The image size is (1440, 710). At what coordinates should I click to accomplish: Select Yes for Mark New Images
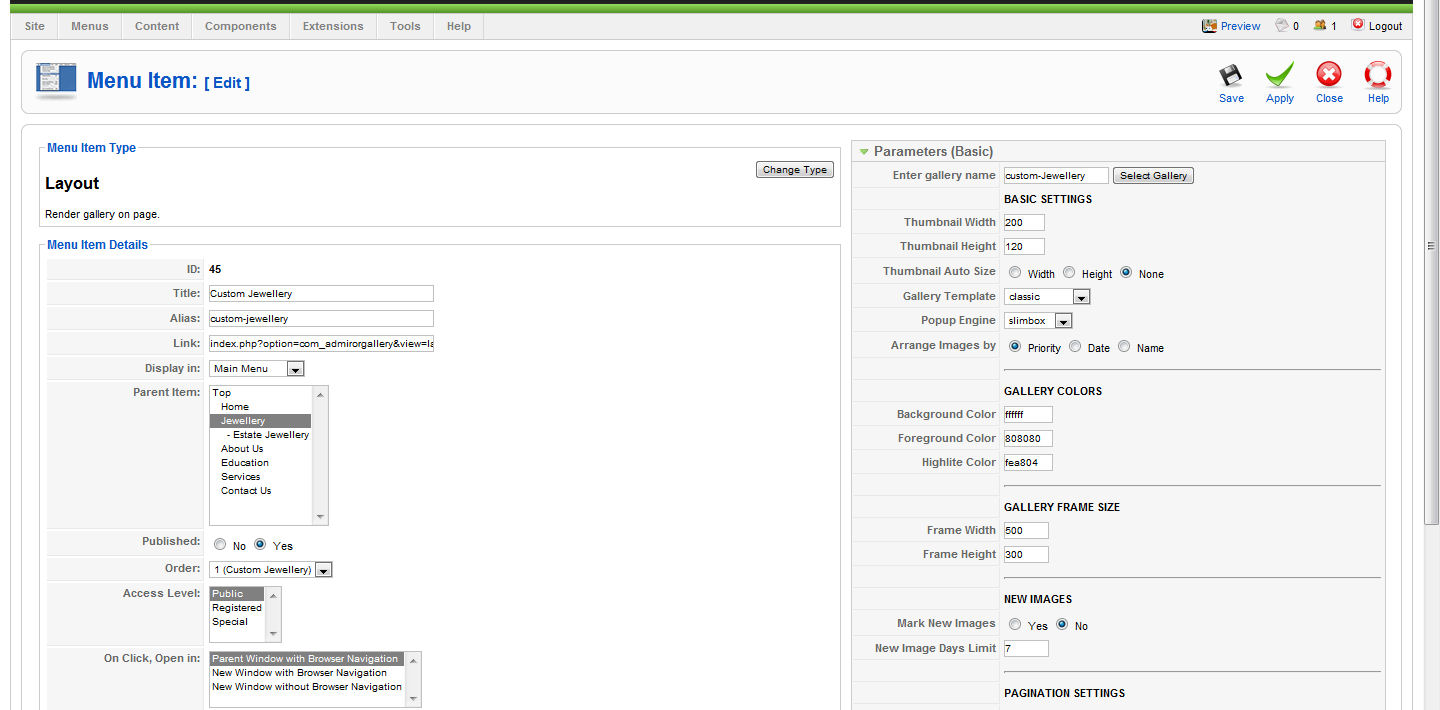[1015, 624]
